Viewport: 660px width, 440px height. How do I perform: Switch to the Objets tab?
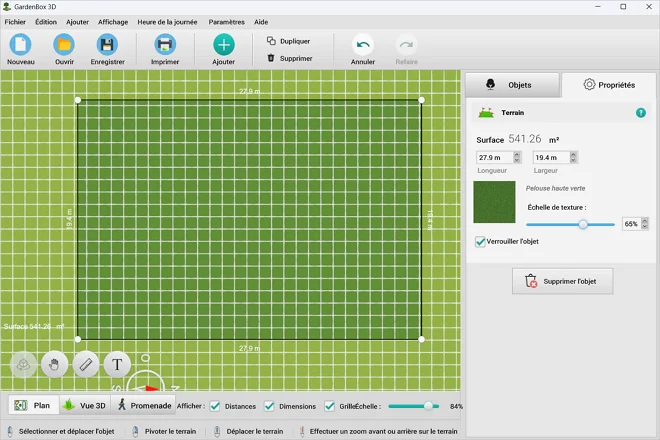point(510,85)
